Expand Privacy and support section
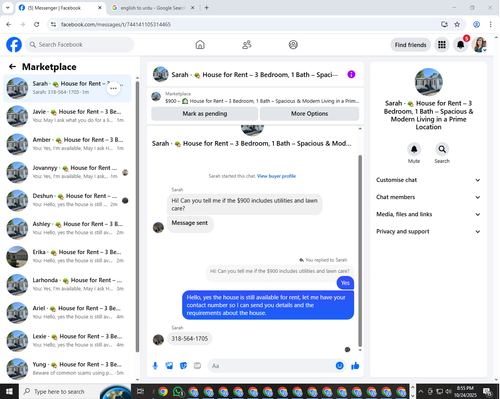The height and width of the screenshot is (399, 500). coord(428,231)
